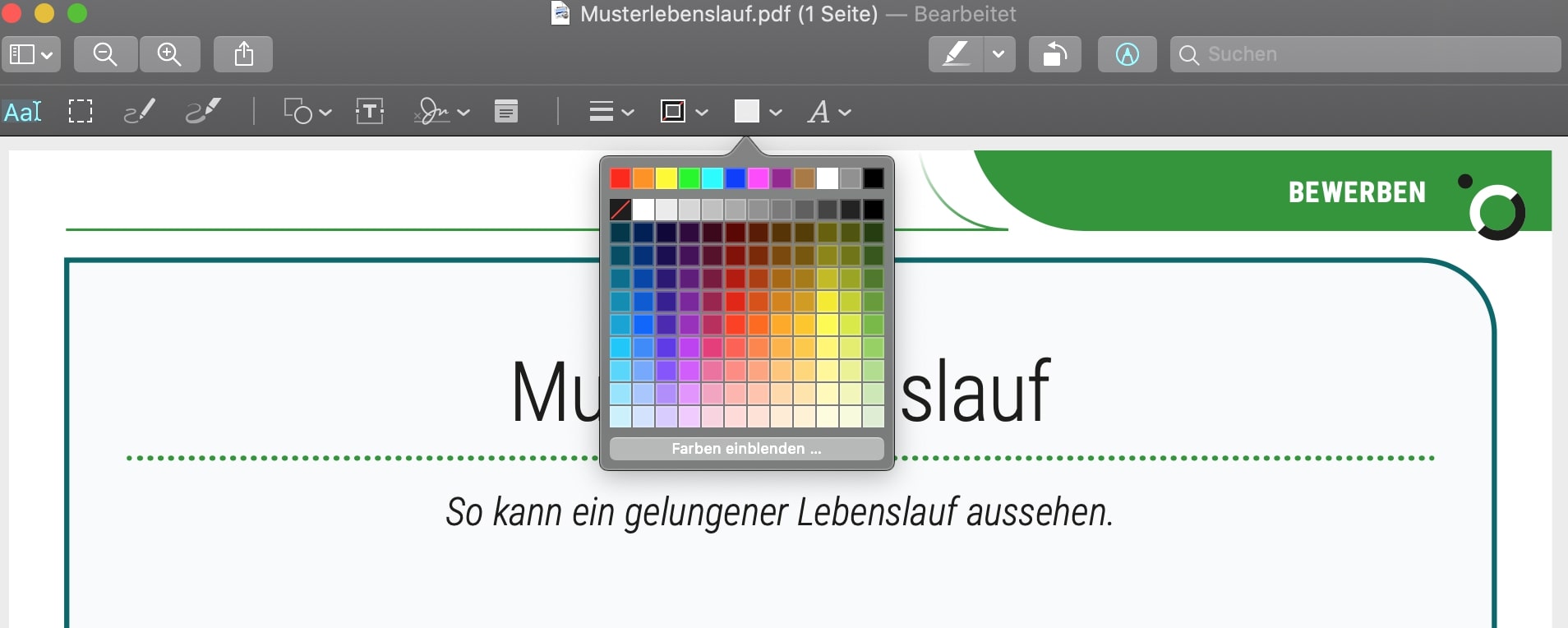Activate the text selection tool AaI

click(x=23, y=111)
